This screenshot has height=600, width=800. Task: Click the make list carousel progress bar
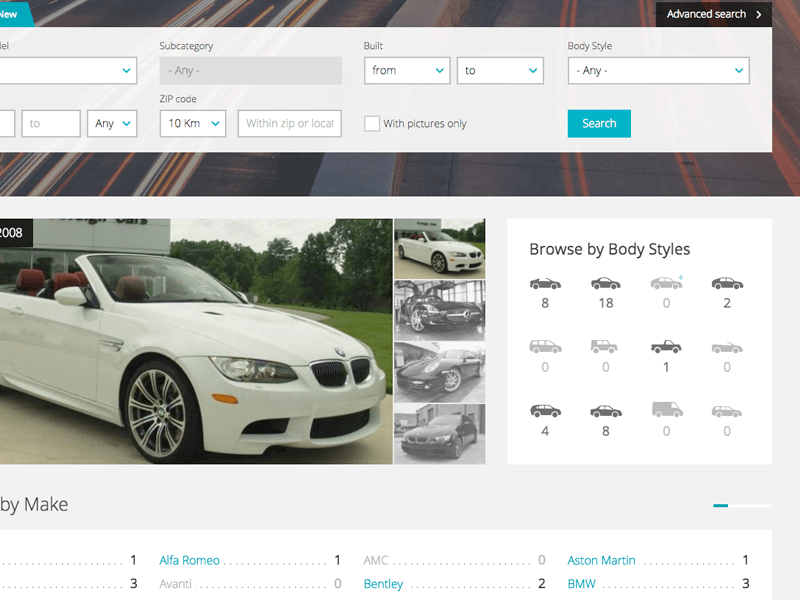(x=742, y=506)
